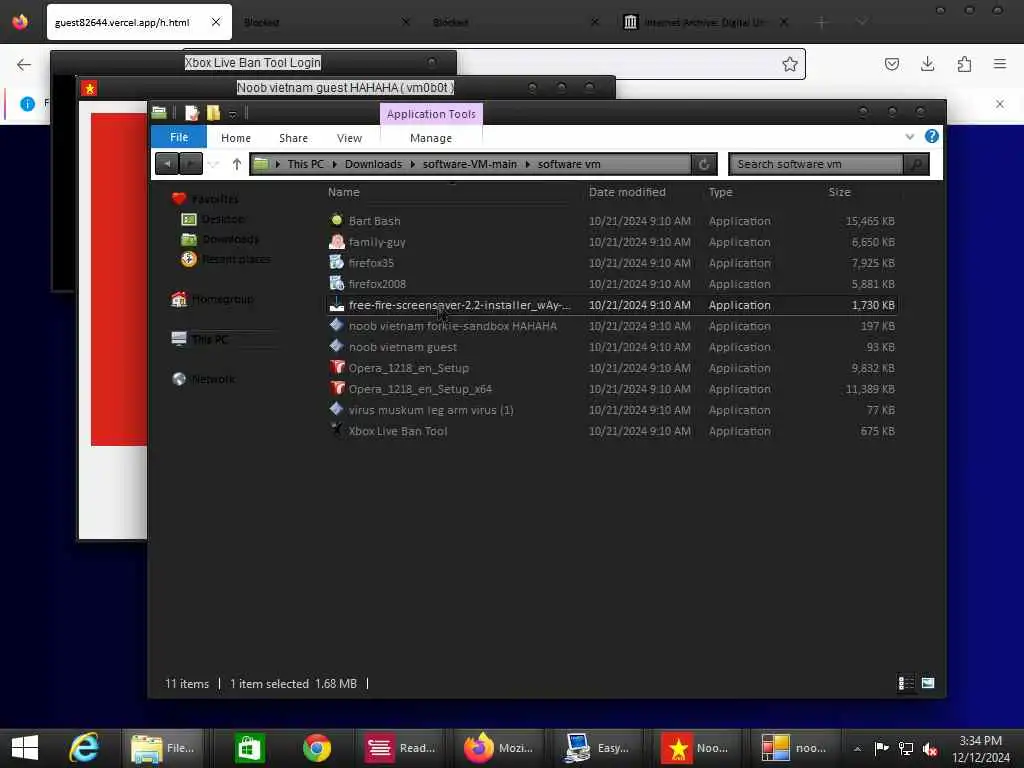Show hidden tray icons arrow
The width and height of the screenshot is (1024, 768).
point(857,748)
